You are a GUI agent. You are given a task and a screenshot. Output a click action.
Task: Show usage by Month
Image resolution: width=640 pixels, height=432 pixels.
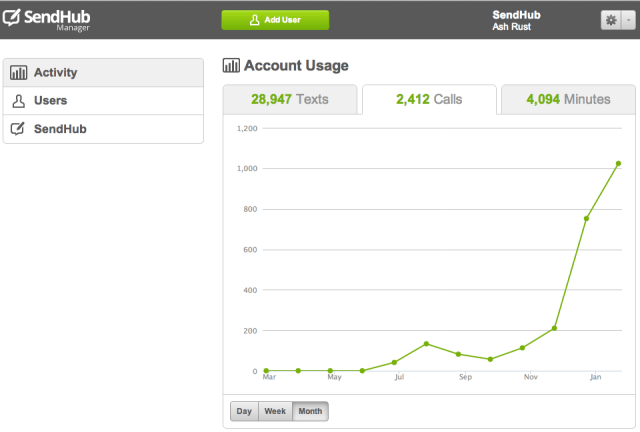[x=310, y=411]
